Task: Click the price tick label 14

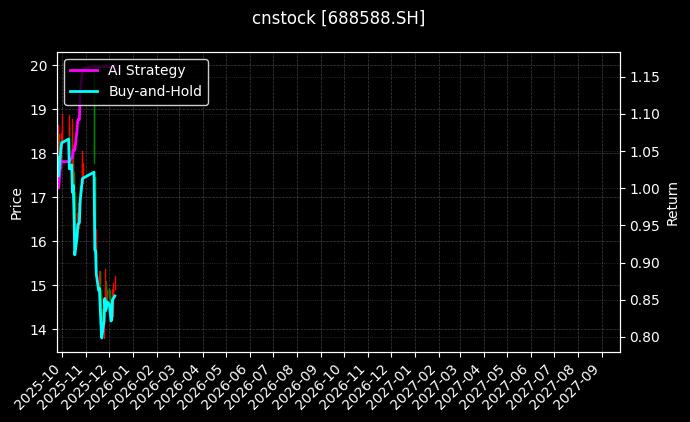Action: [39, 330]
